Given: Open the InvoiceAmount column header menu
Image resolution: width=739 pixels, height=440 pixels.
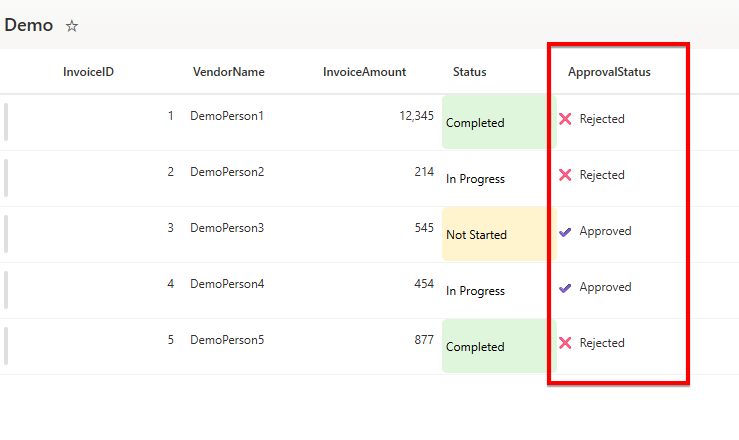Looking at the screenshot, I should (x=364, y=72).
